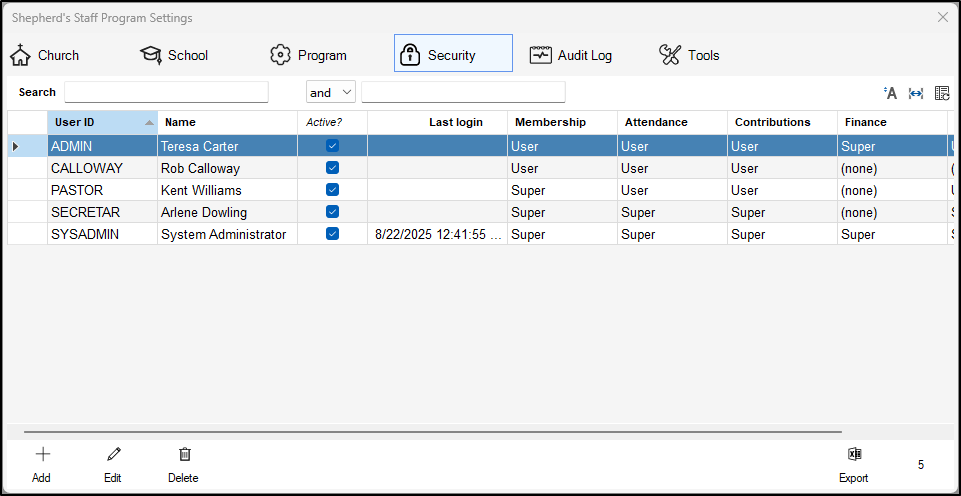
Task: Select the SYSADMIN user ID cell
Action: pos(102,234)
